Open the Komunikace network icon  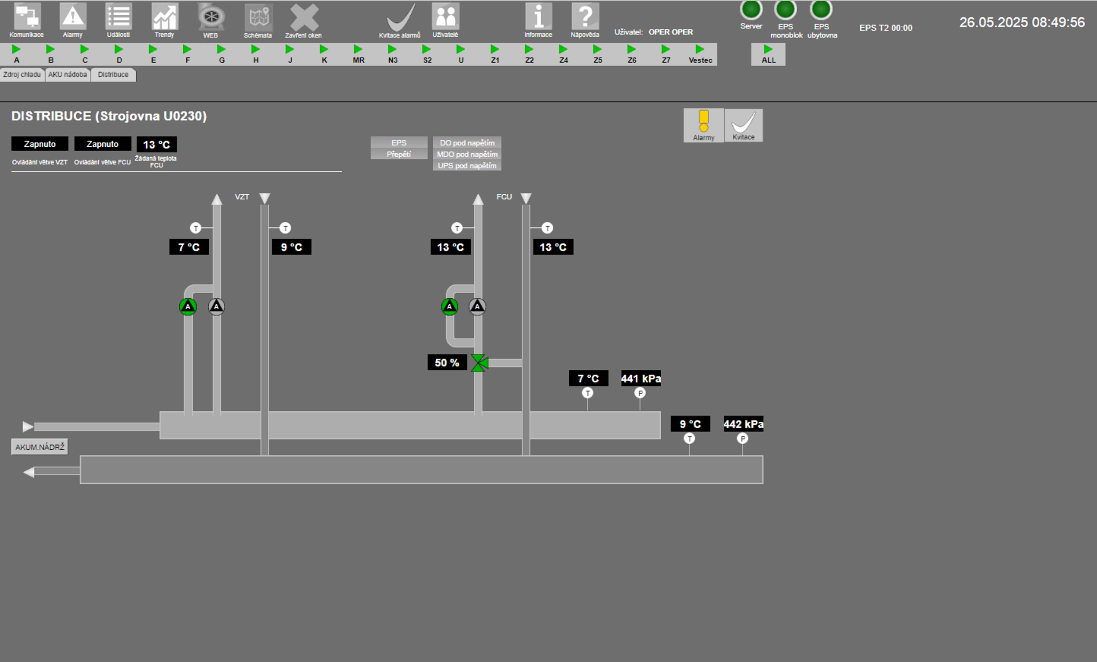point(27,16)
